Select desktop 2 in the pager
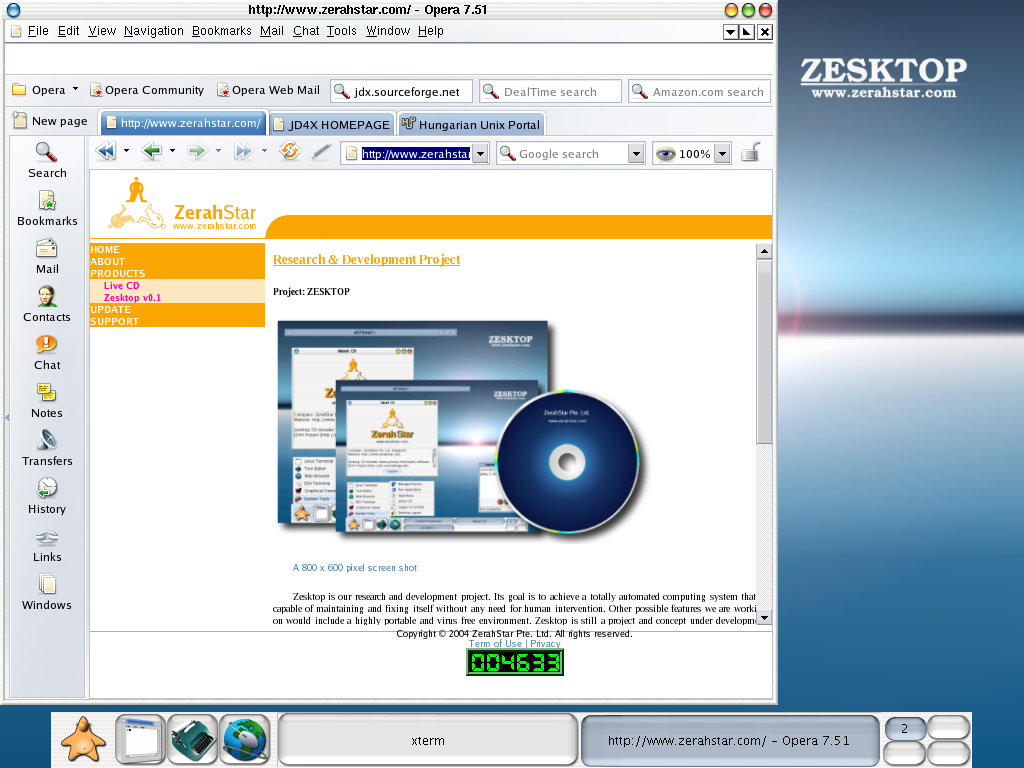1024x768 pixels. (x=904, y=729)
